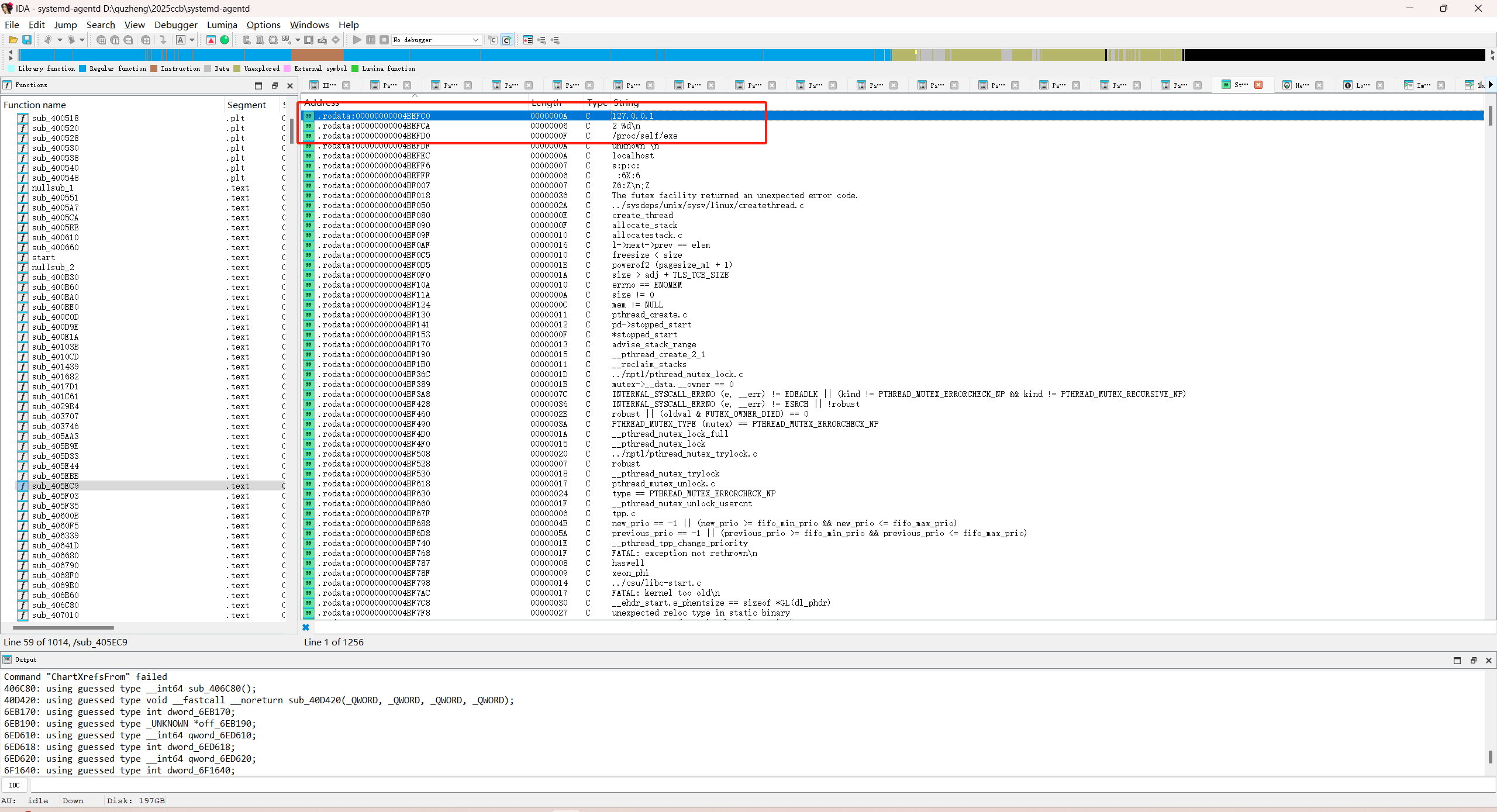Click the f icon beside sub_405EC9
Viewport: 1497px width, 812px height.
22,486
